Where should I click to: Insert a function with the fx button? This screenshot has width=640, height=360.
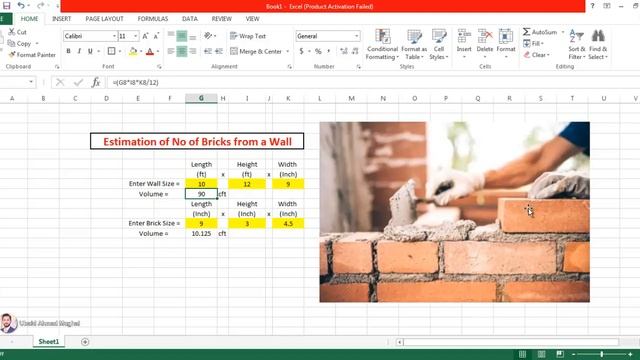point(96,82)
